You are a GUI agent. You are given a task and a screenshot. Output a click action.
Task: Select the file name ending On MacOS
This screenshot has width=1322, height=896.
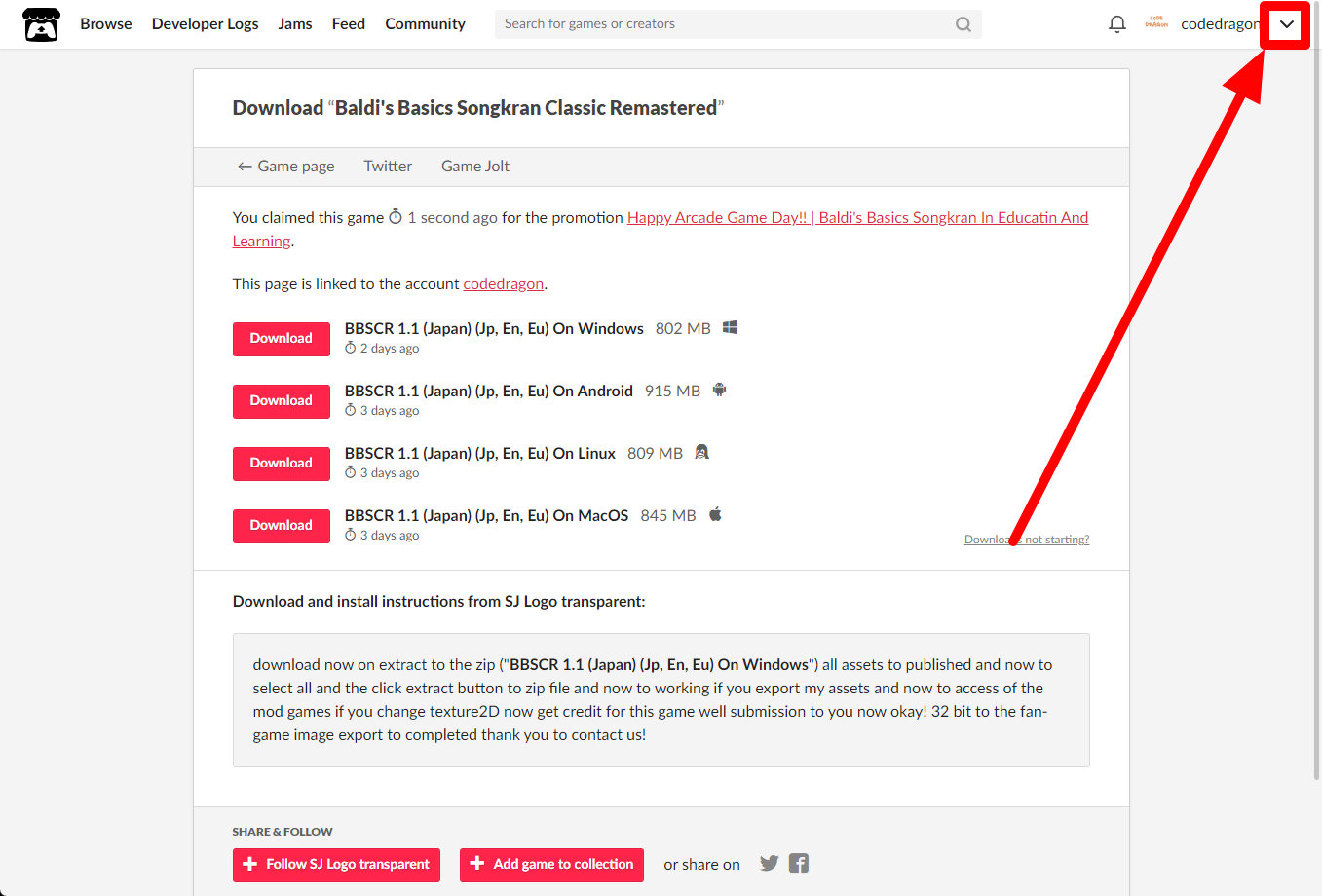coord(487,516)
